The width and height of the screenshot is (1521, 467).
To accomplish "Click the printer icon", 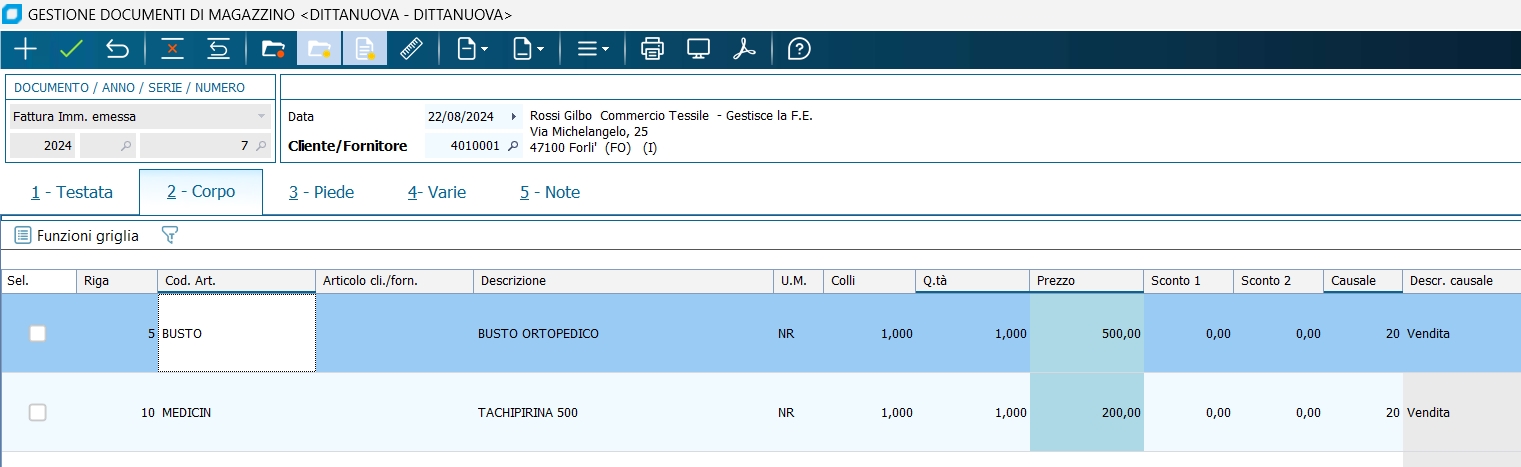I will (652, 49).
